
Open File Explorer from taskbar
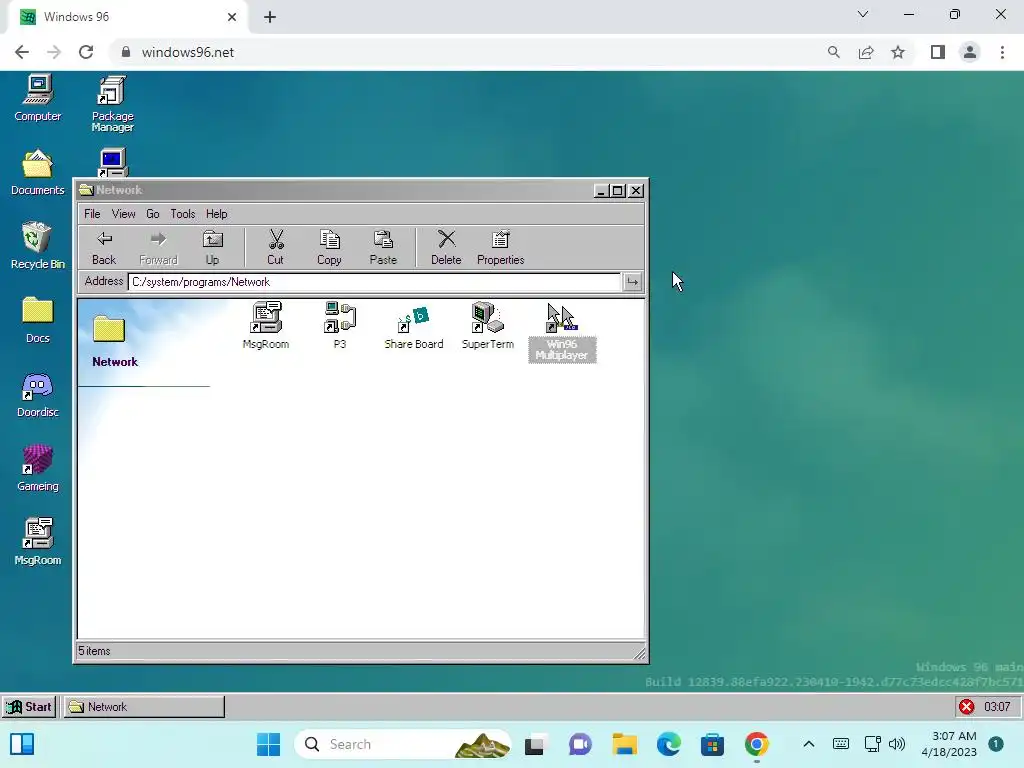624,744
